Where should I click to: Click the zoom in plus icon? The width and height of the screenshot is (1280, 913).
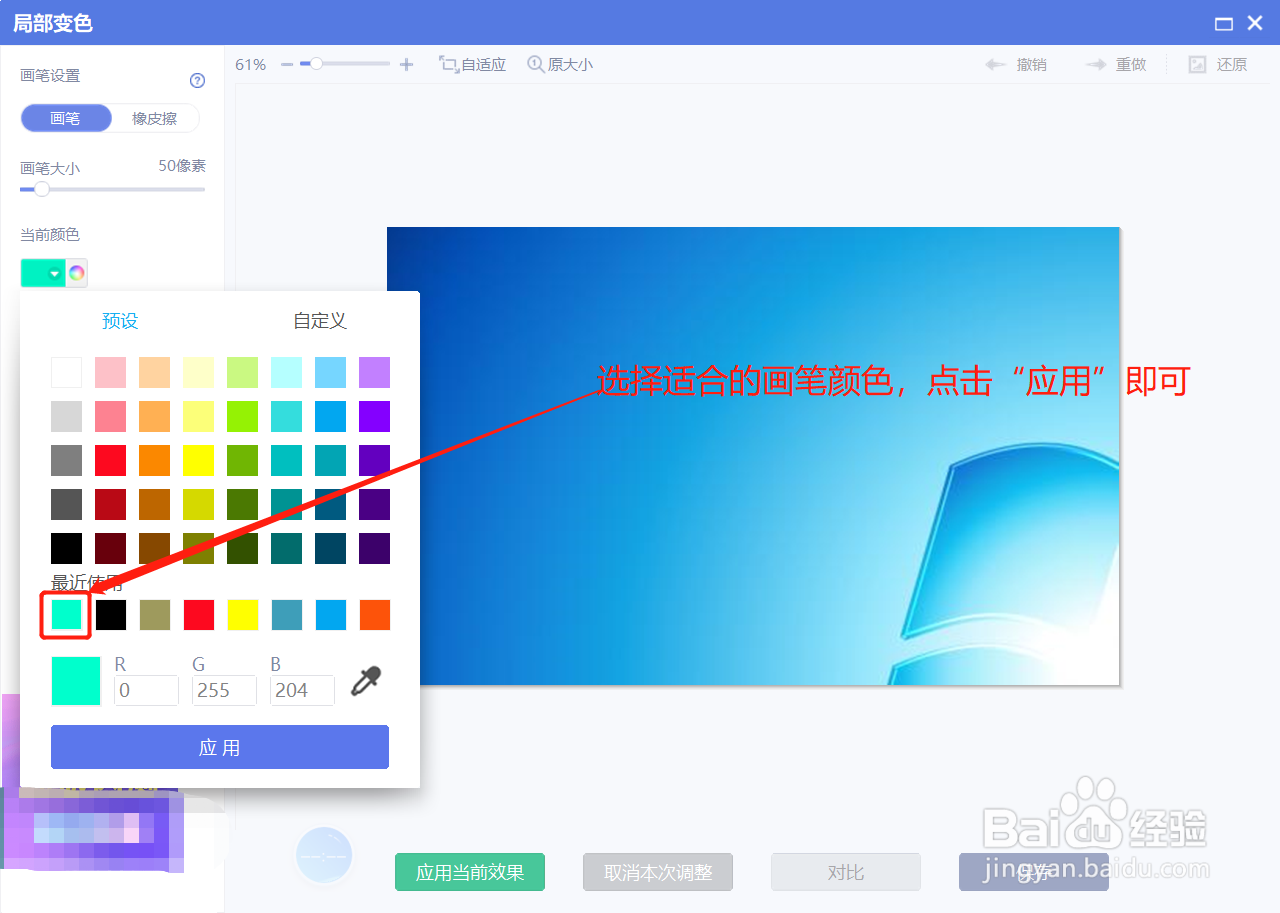(x=406, y=64)
